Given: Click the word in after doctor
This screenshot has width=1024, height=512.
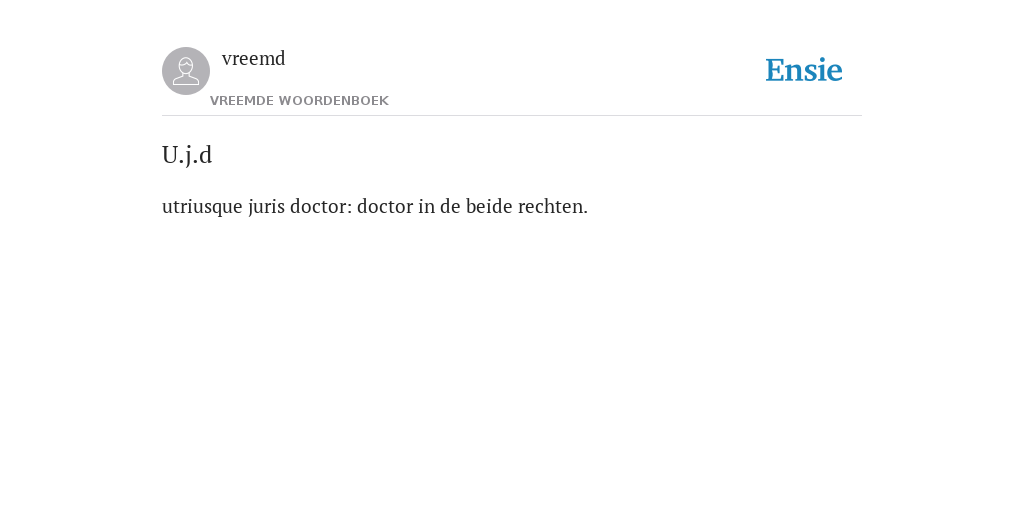Looking at the screenshot, I should pyautogui.click(x=426, y=206).
